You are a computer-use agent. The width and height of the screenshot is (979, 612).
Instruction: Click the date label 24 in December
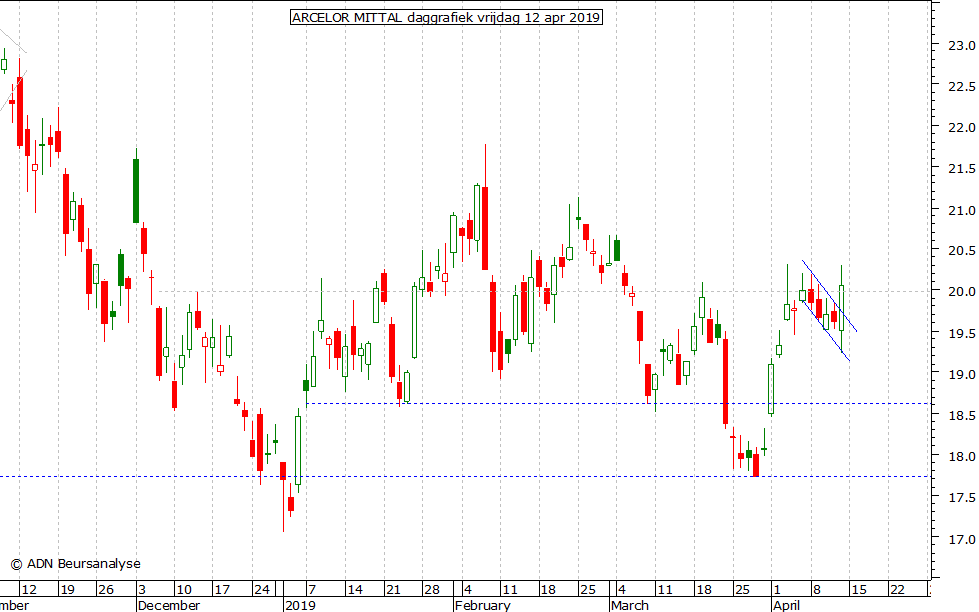click(262, 589)
